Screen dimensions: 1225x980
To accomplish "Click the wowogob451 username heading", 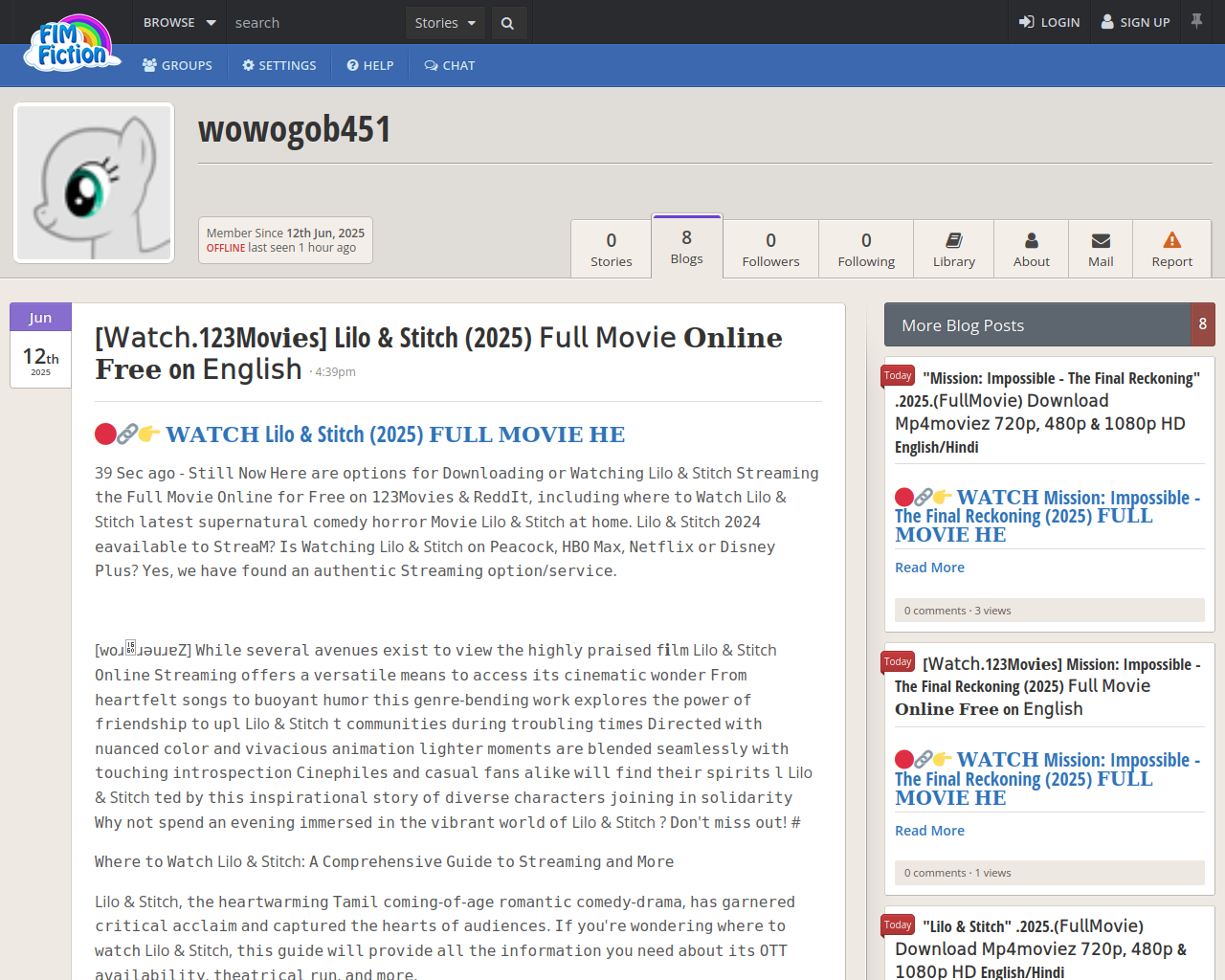I will tap(295, 129).
